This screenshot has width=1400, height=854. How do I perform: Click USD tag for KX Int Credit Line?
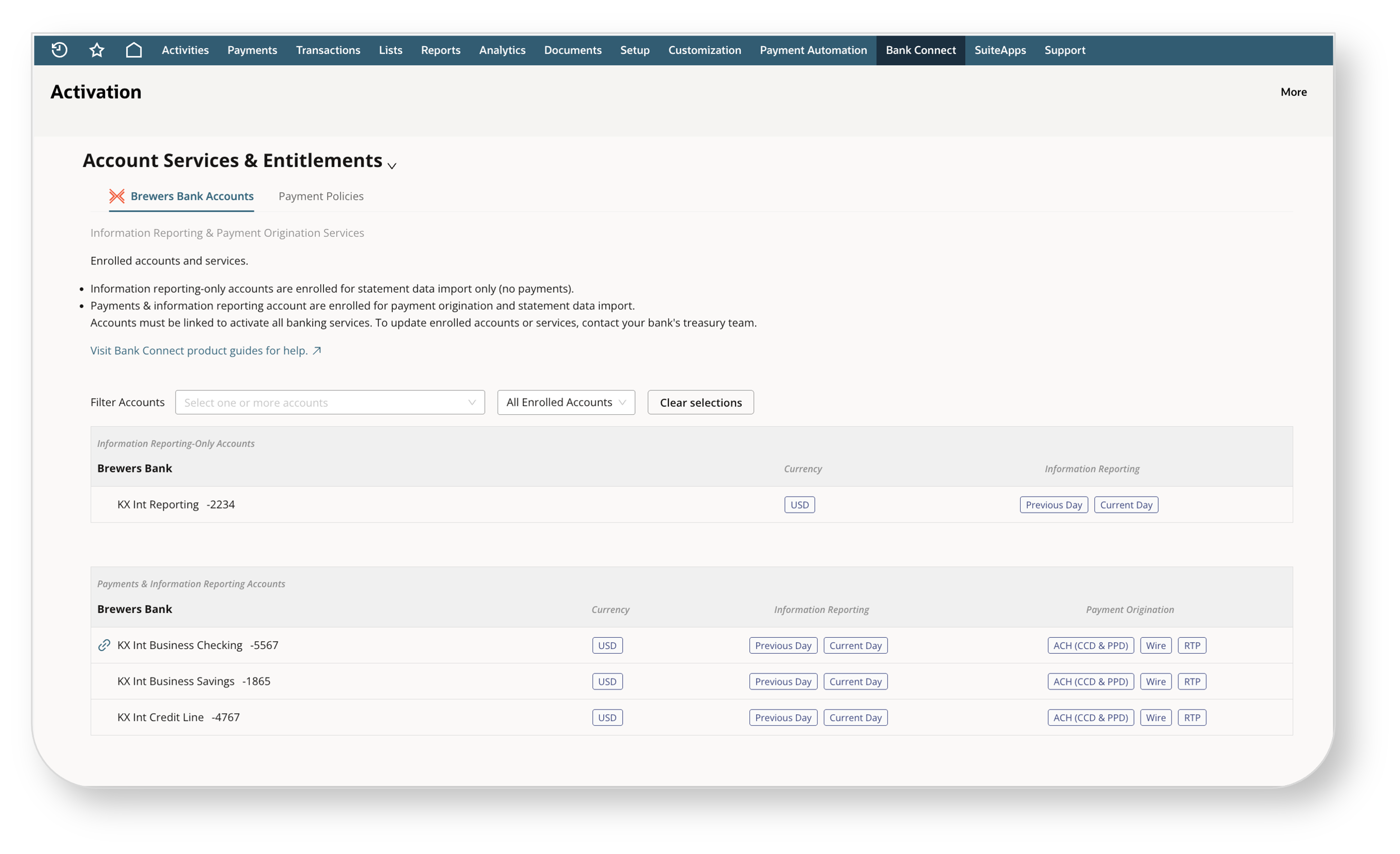(x=607, y=718)
